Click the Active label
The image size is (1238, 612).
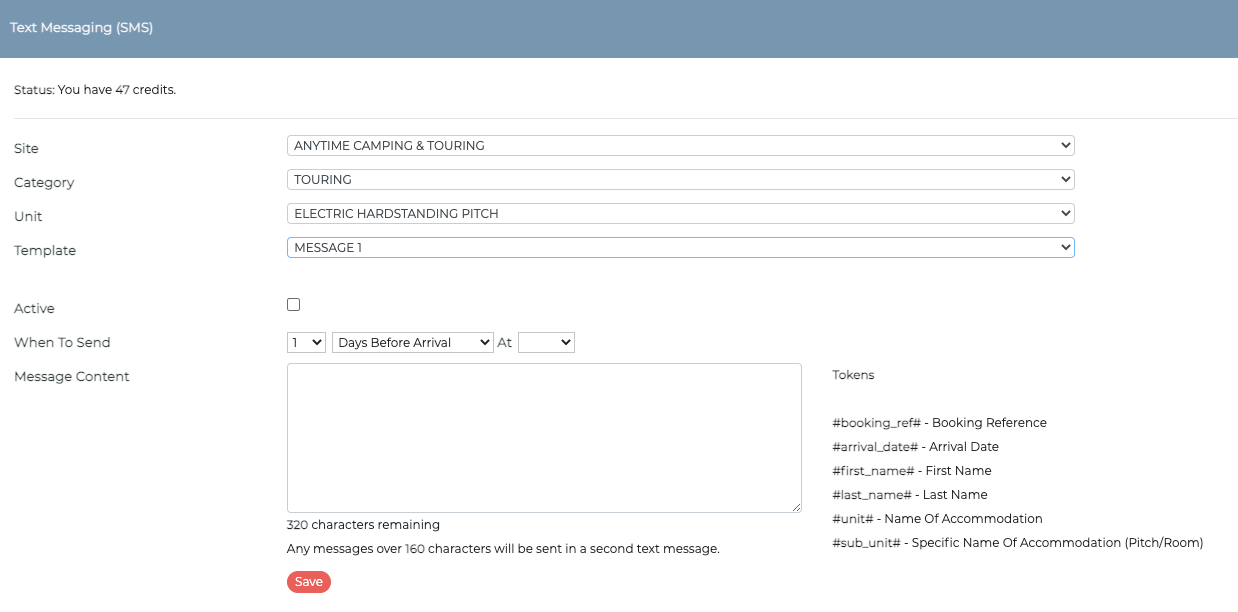pos(34,309)
